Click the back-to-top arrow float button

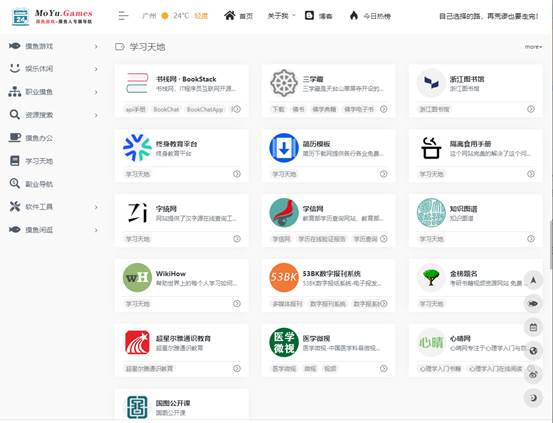click(533, 280)
